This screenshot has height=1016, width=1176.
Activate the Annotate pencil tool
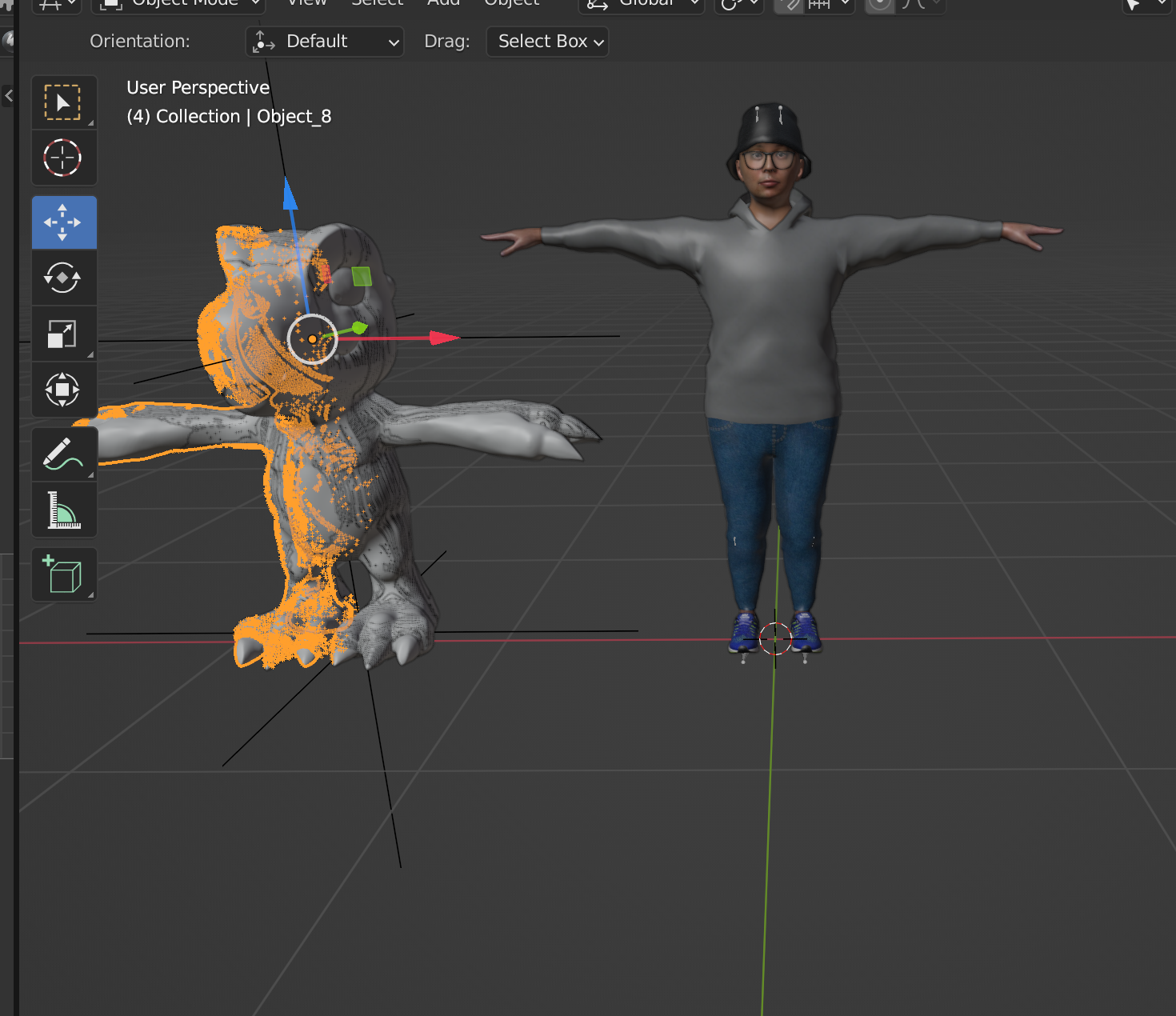coord(63,454)
